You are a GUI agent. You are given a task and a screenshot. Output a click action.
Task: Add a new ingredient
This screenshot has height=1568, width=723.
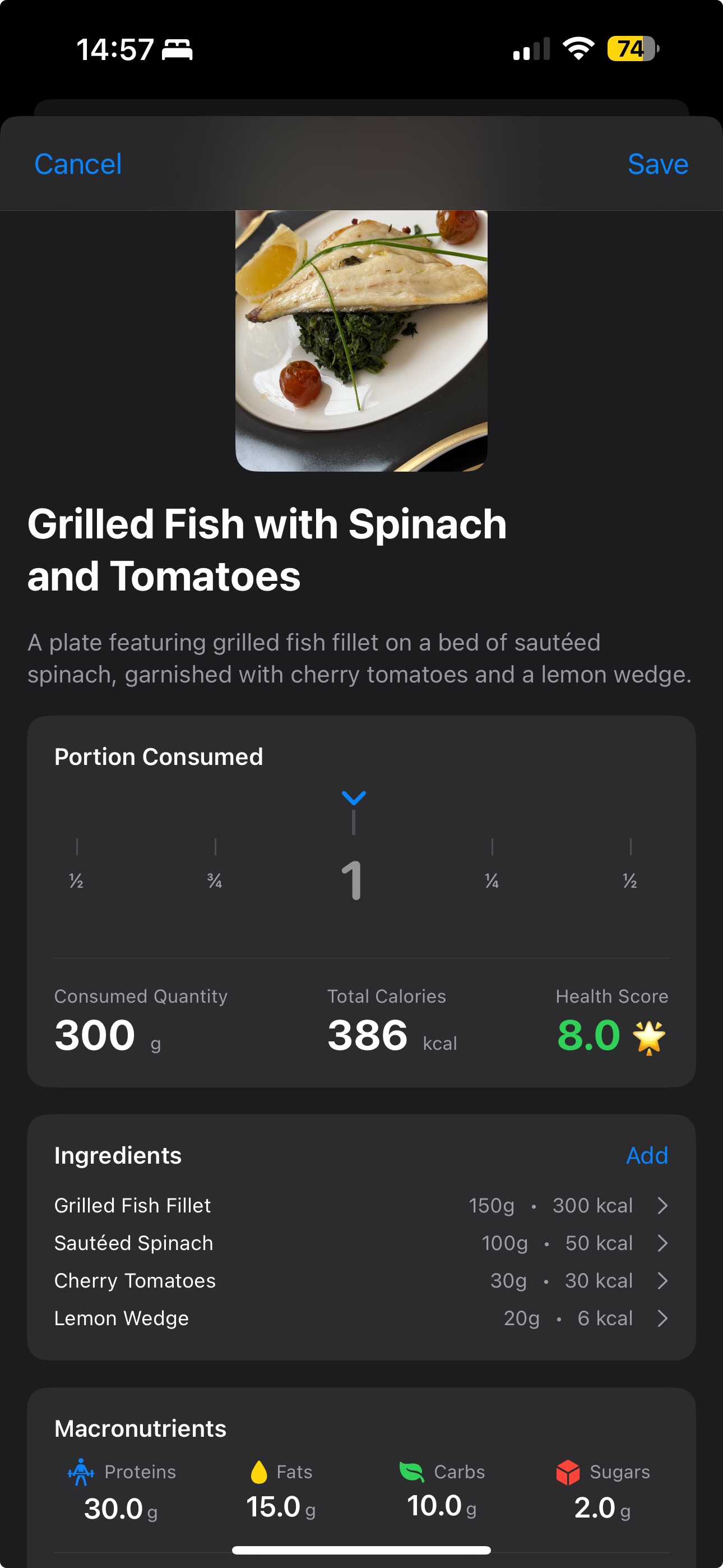(x=647, y=1155)
